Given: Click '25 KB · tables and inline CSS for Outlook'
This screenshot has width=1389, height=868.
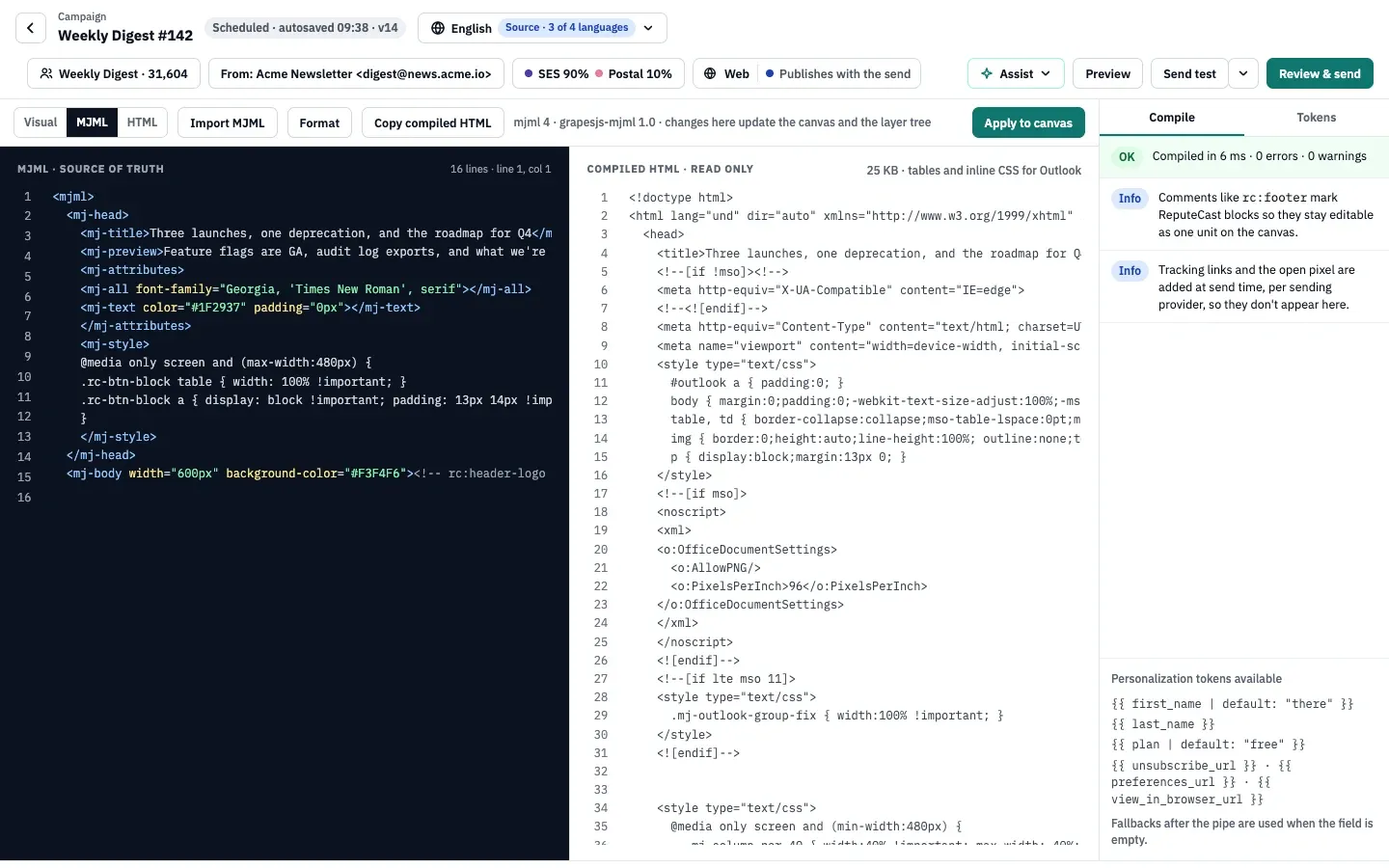Looking at the screenshot, I should coord(974,171).
